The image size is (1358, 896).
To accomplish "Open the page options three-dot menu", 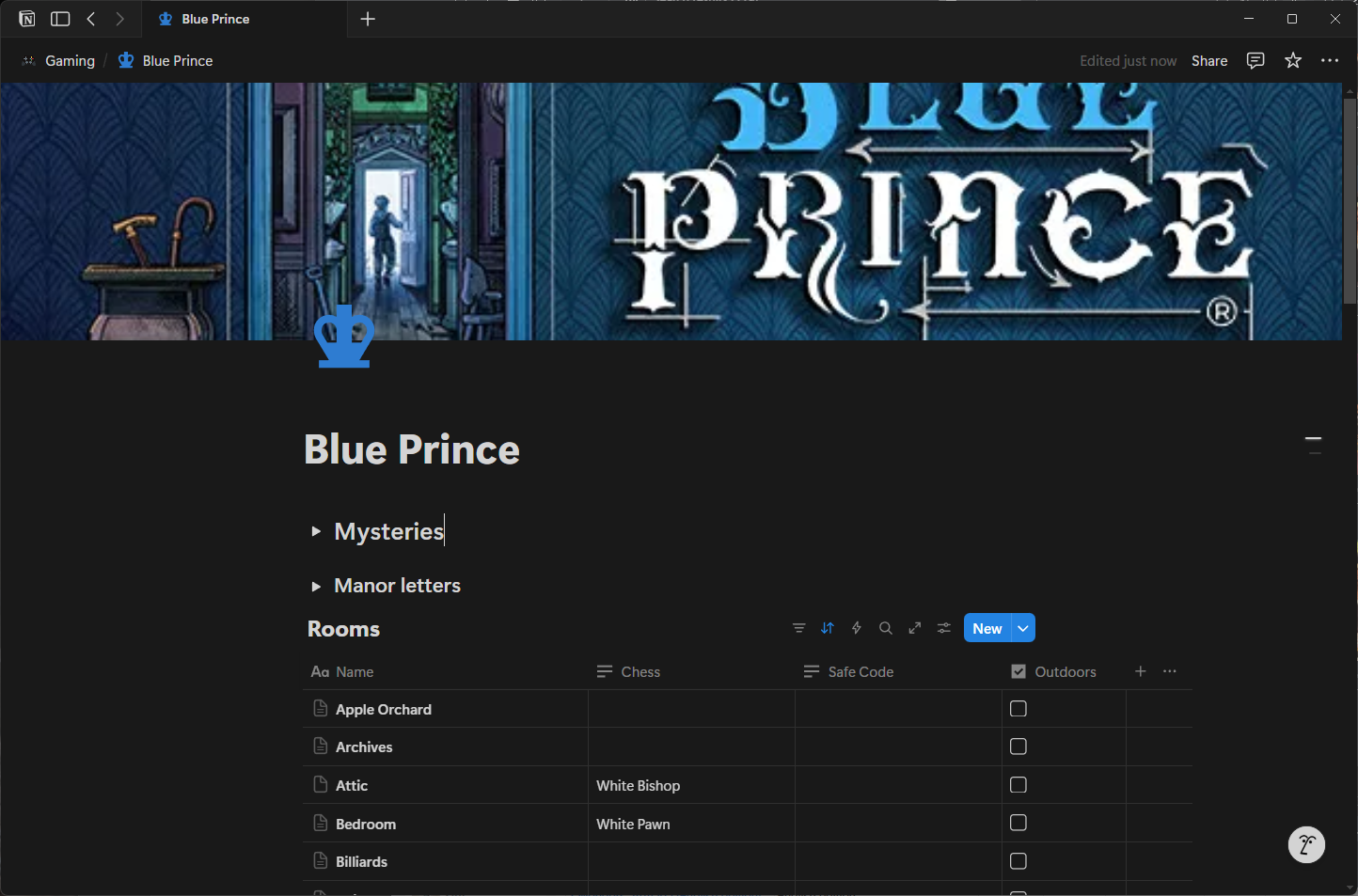I will pos(1330,60).
